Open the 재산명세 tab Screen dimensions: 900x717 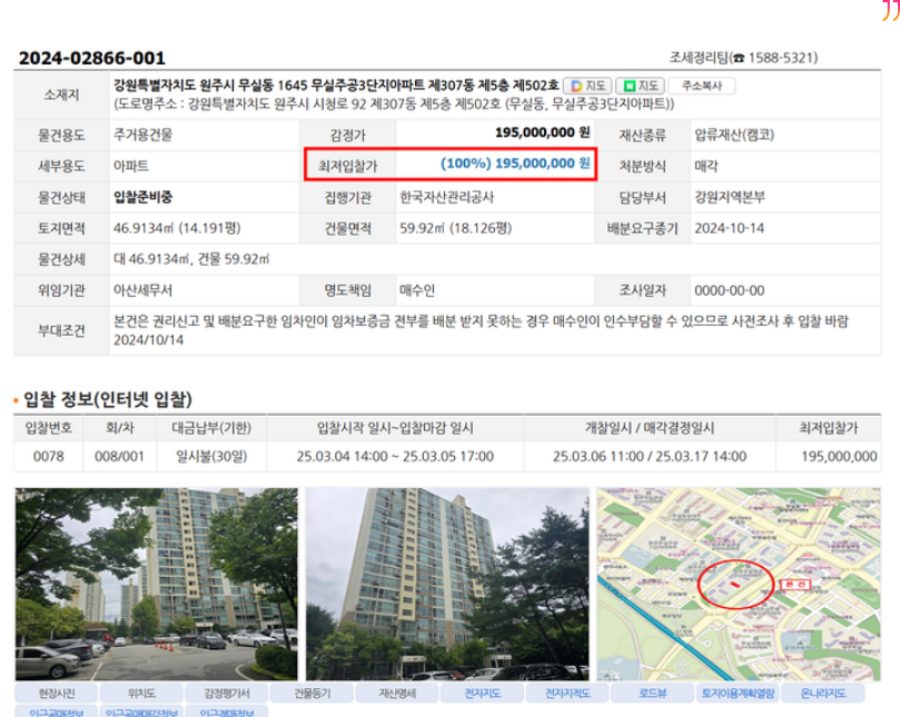click(397, 693)
